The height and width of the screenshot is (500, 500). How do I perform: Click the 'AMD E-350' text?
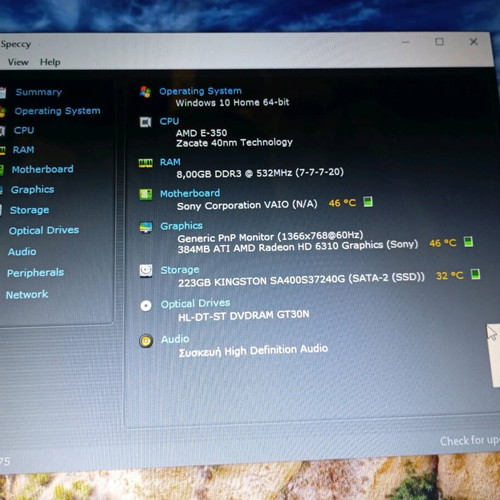(201, 133)
